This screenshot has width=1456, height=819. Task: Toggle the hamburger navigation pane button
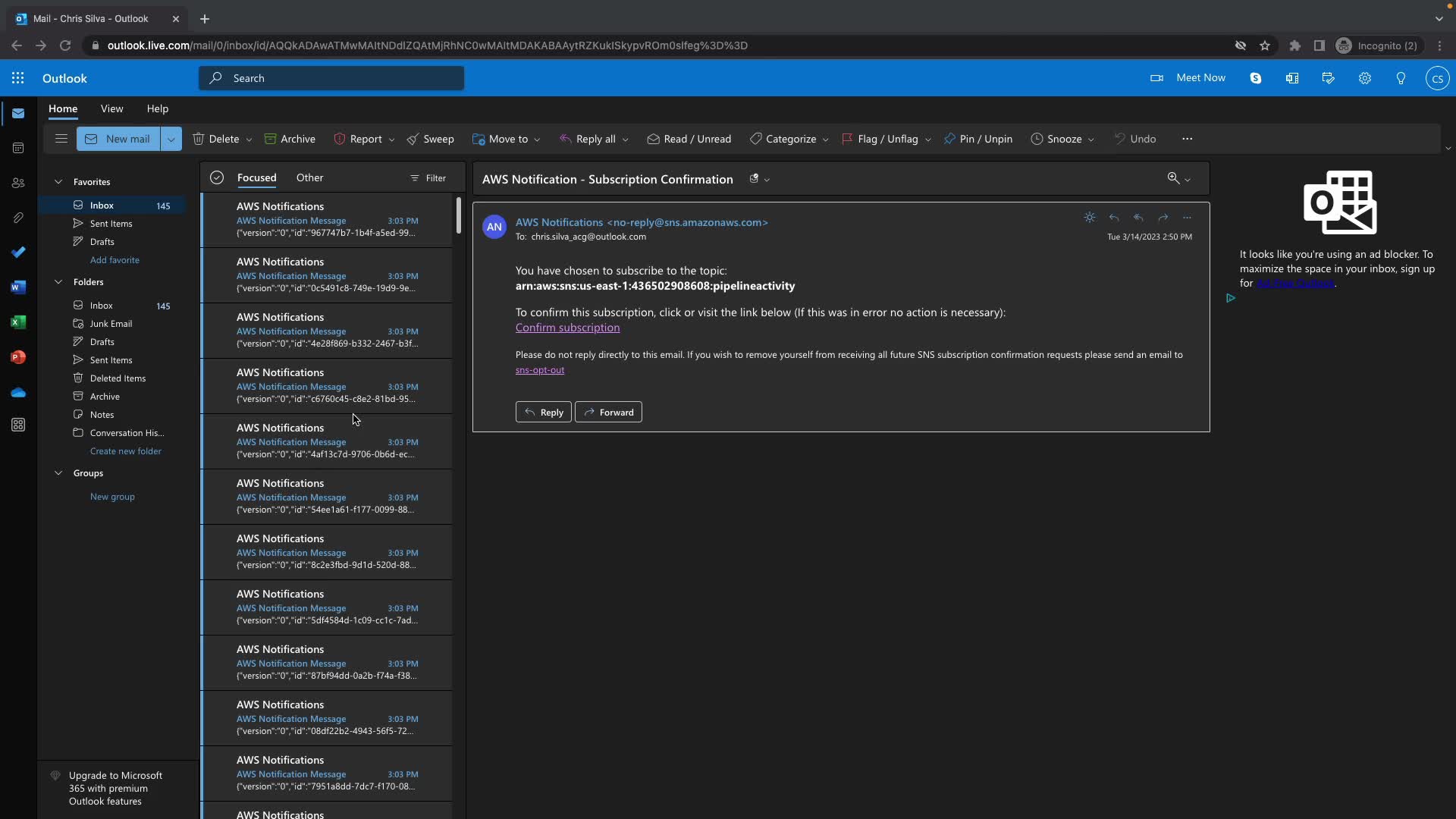[61, 139]
